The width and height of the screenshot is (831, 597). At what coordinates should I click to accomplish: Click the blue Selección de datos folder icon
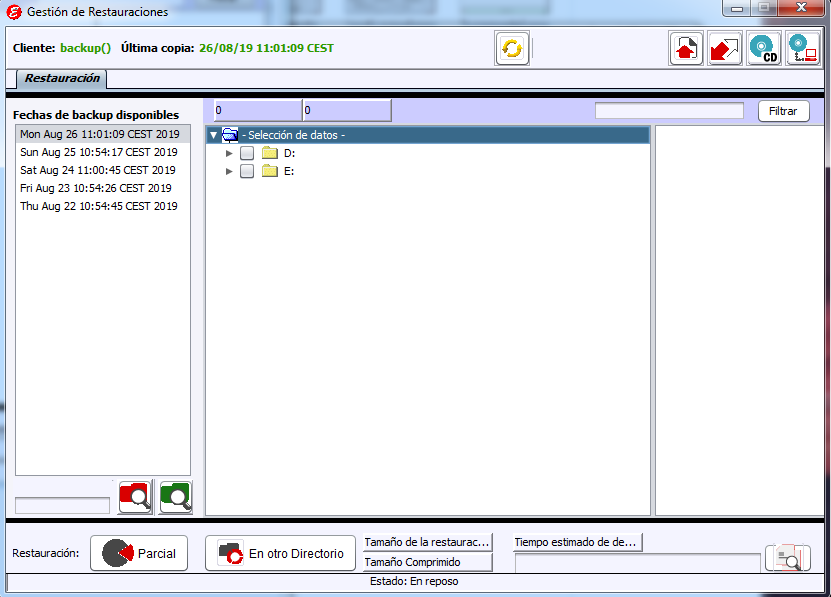point(229,135)
